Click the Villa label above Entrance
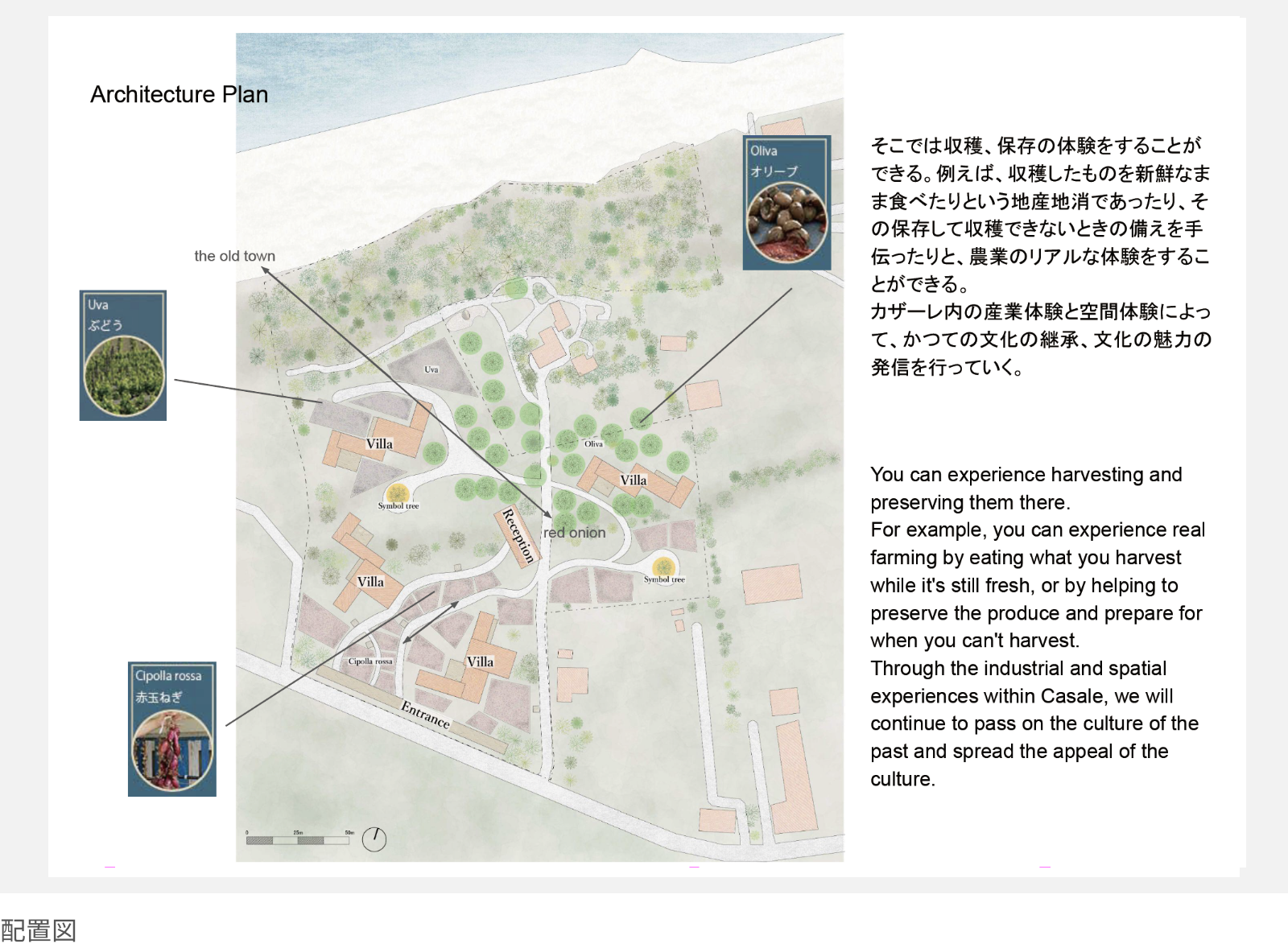This screenshot has height=948, width=1288. (x=480, y=662)
